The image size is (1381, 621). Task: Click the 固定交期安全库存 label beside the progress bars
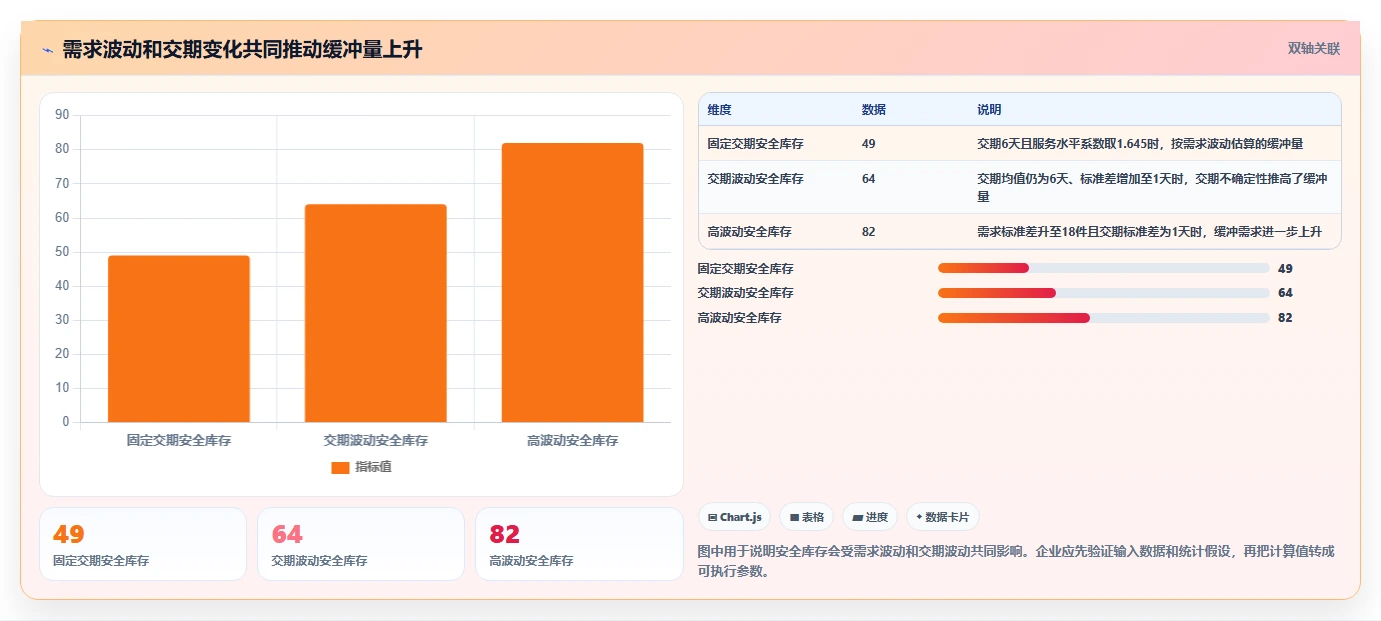(745, 269)
